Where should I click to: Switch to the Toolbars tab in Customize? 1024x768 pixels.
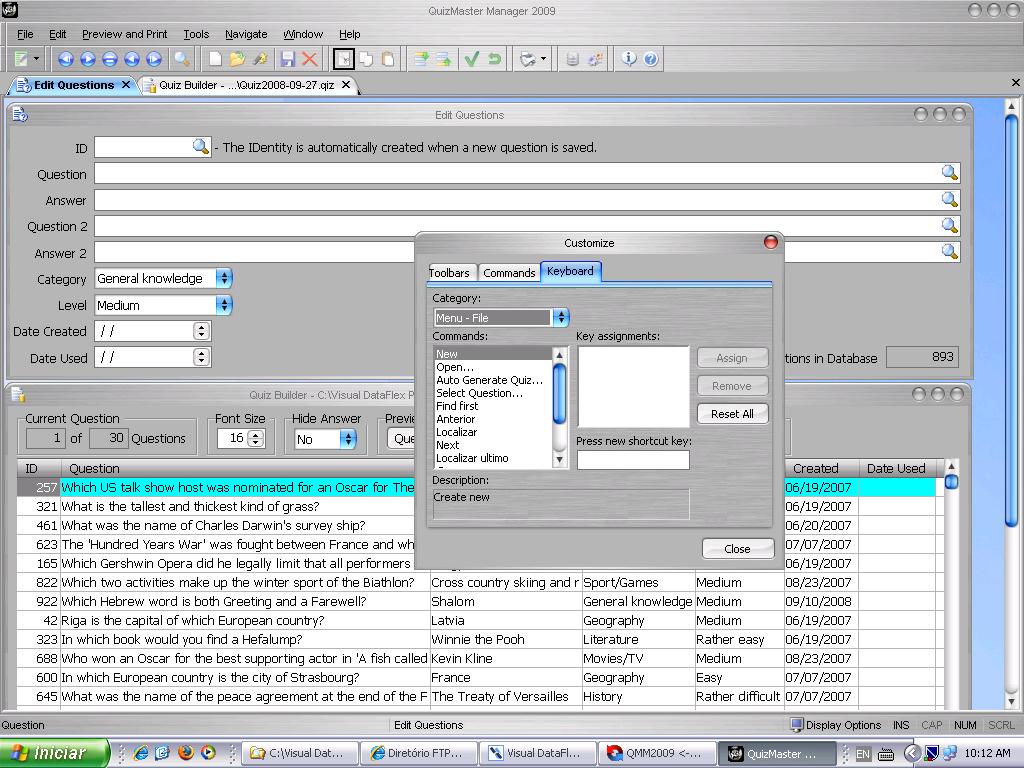[x=449, y=272]
